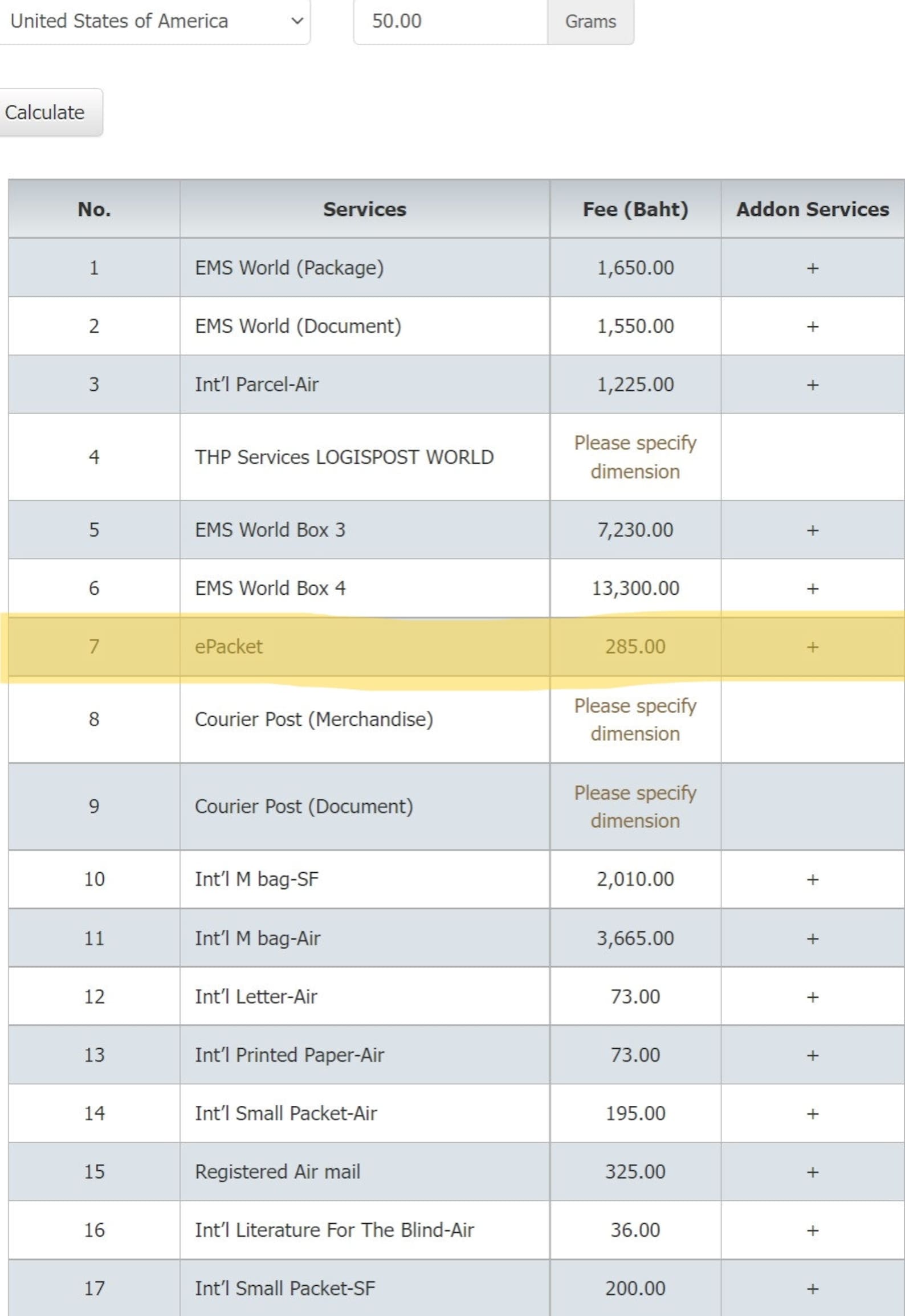Click the plus icon for Literature For The Blind-Air

tap(813, 1230)
